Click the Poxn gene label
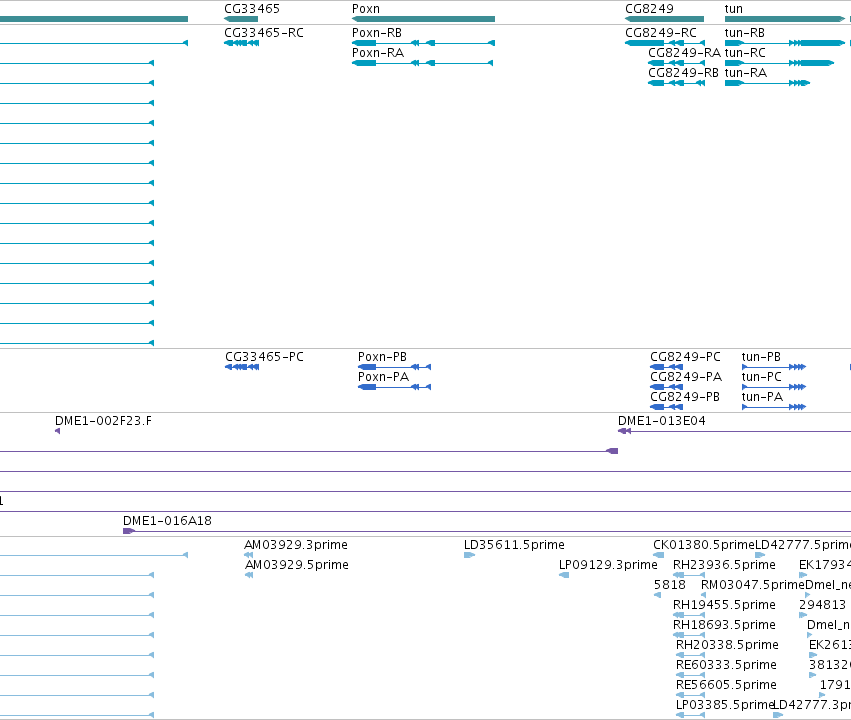The height and width of the screenshot is (720, 851). [366, 9]
